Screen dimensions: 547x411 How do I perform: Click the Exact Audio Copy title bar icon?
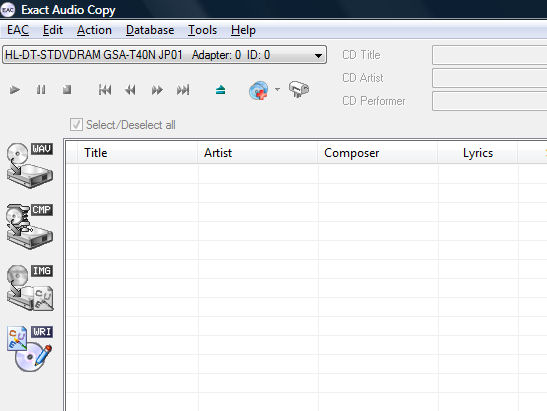coord(8,10)
